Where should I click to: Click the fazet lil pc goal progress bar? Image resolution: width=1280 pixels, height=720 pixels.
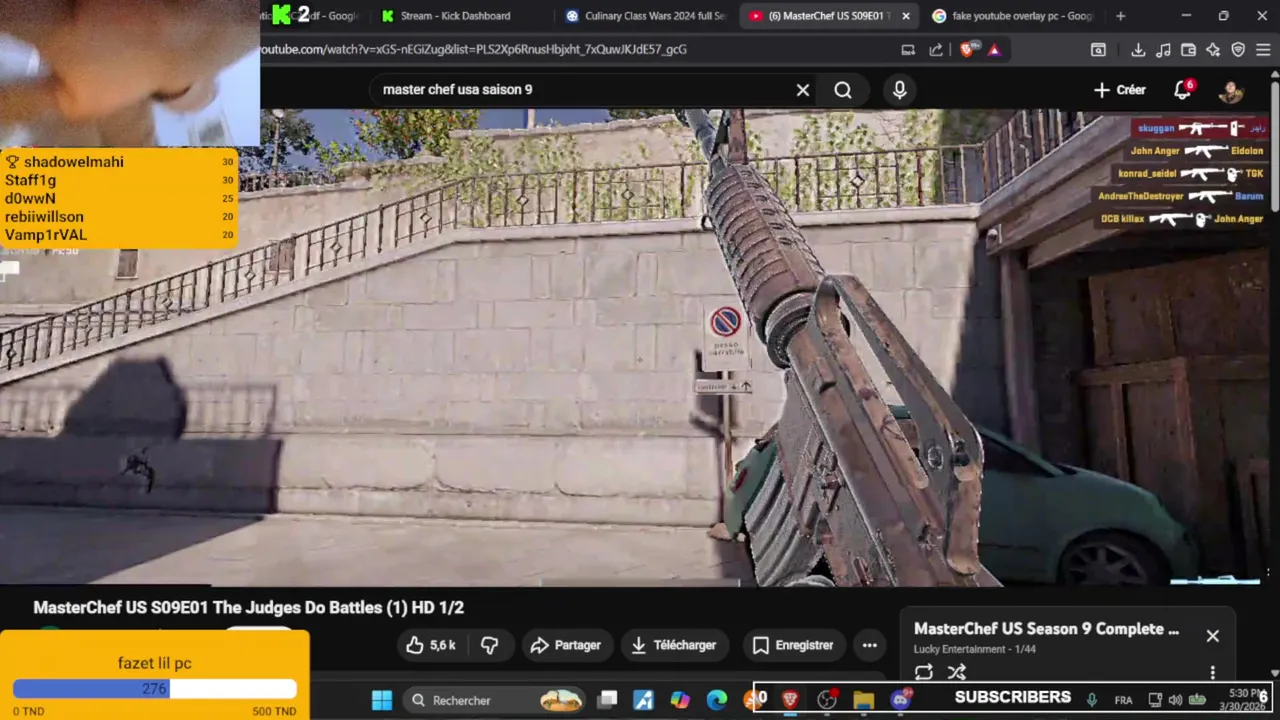click(155, 689)
